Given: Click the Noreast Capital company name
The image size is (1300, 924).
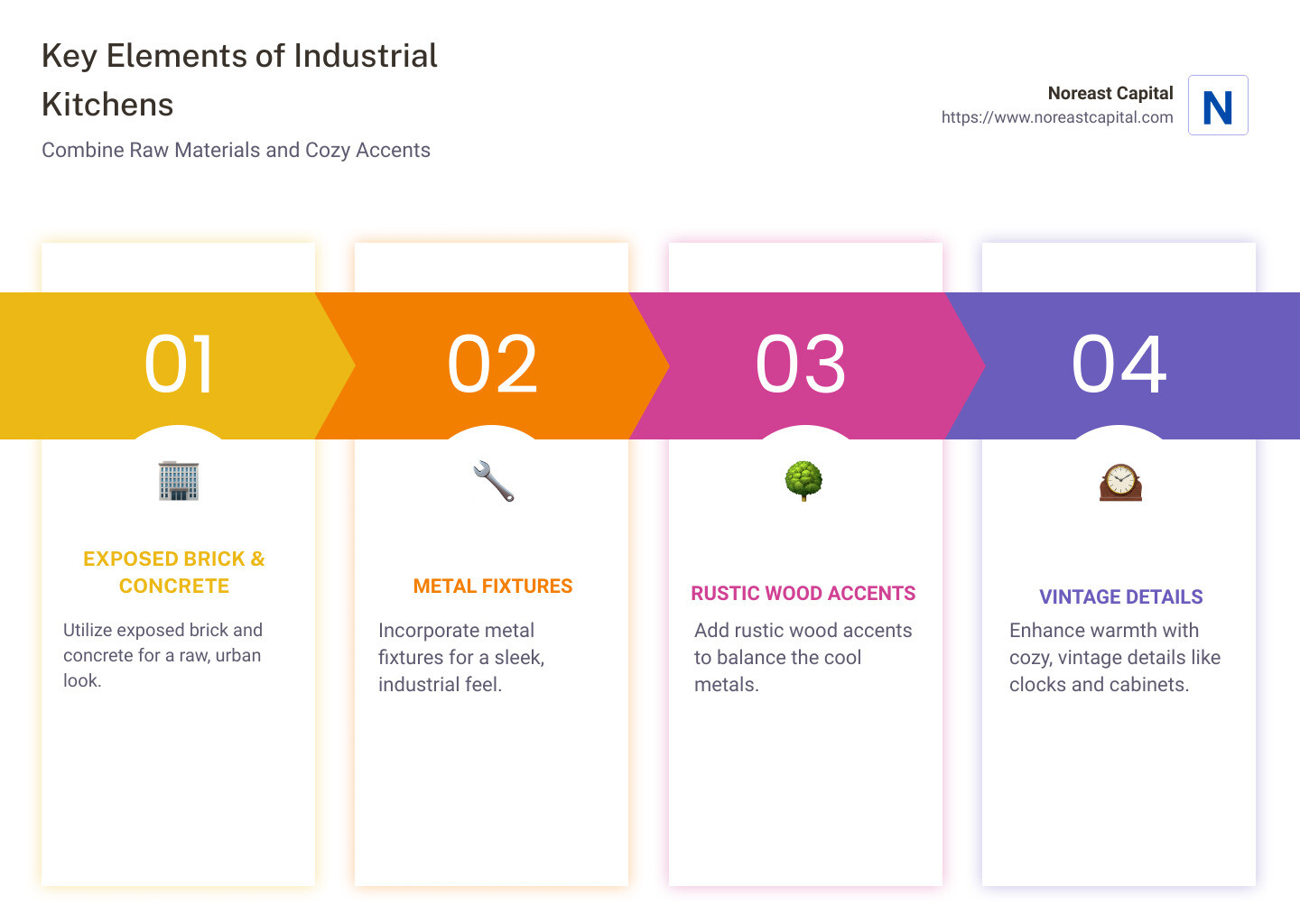Looking at the screenshot, I should (x=1110, y=93).
